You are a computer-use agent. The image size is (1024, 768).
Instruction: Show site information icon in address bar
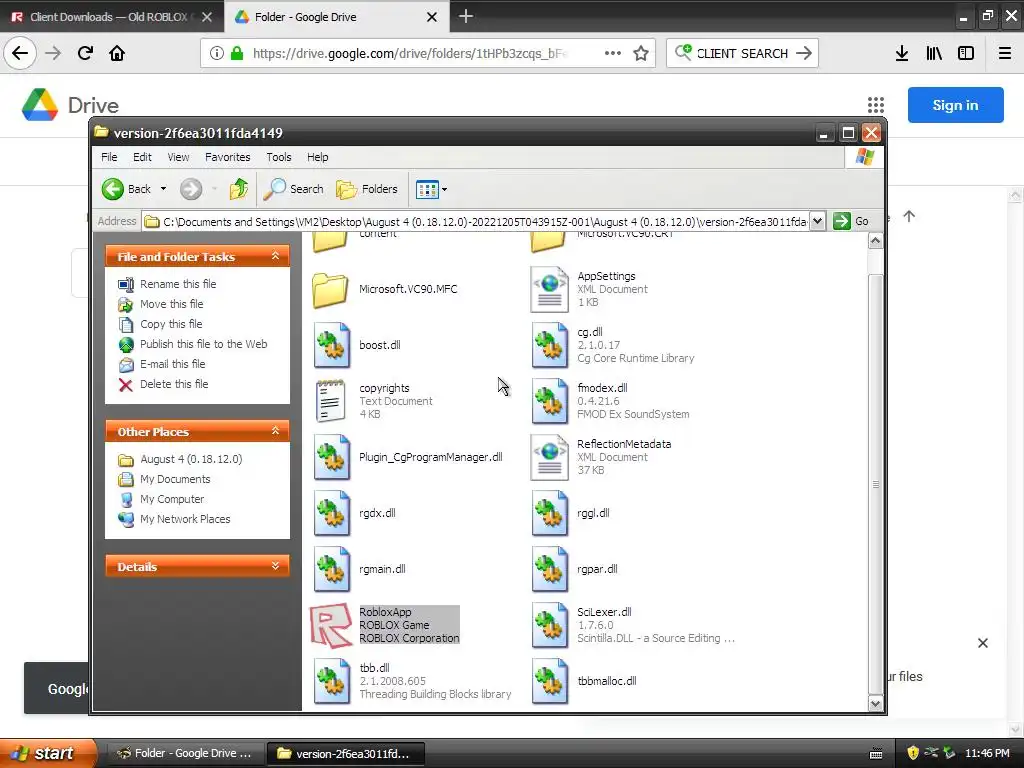[x=217, y=54]
